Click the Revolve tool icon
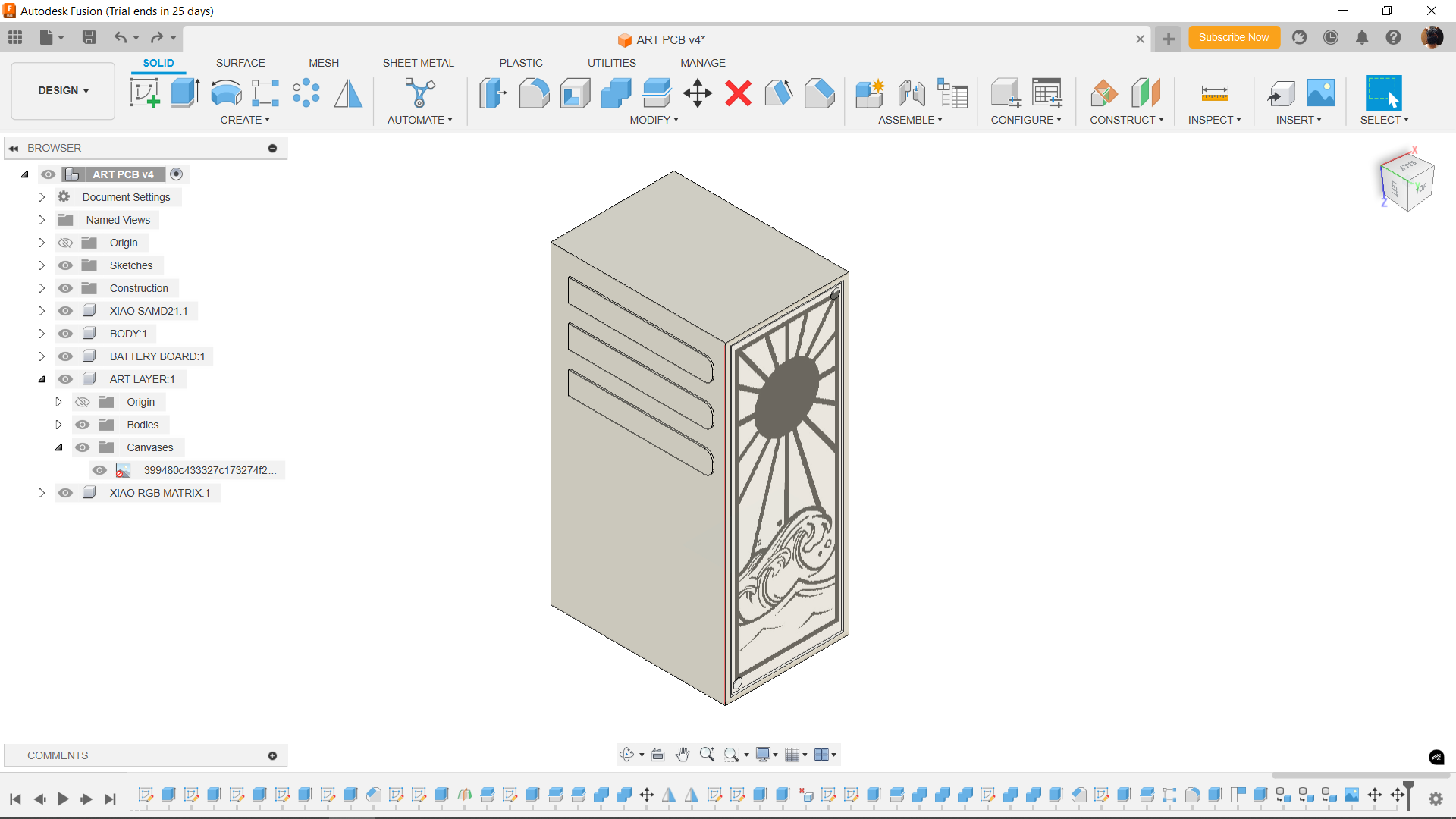Image resolution: width=1456 pixels, height=819 pixels. (226, 93)
